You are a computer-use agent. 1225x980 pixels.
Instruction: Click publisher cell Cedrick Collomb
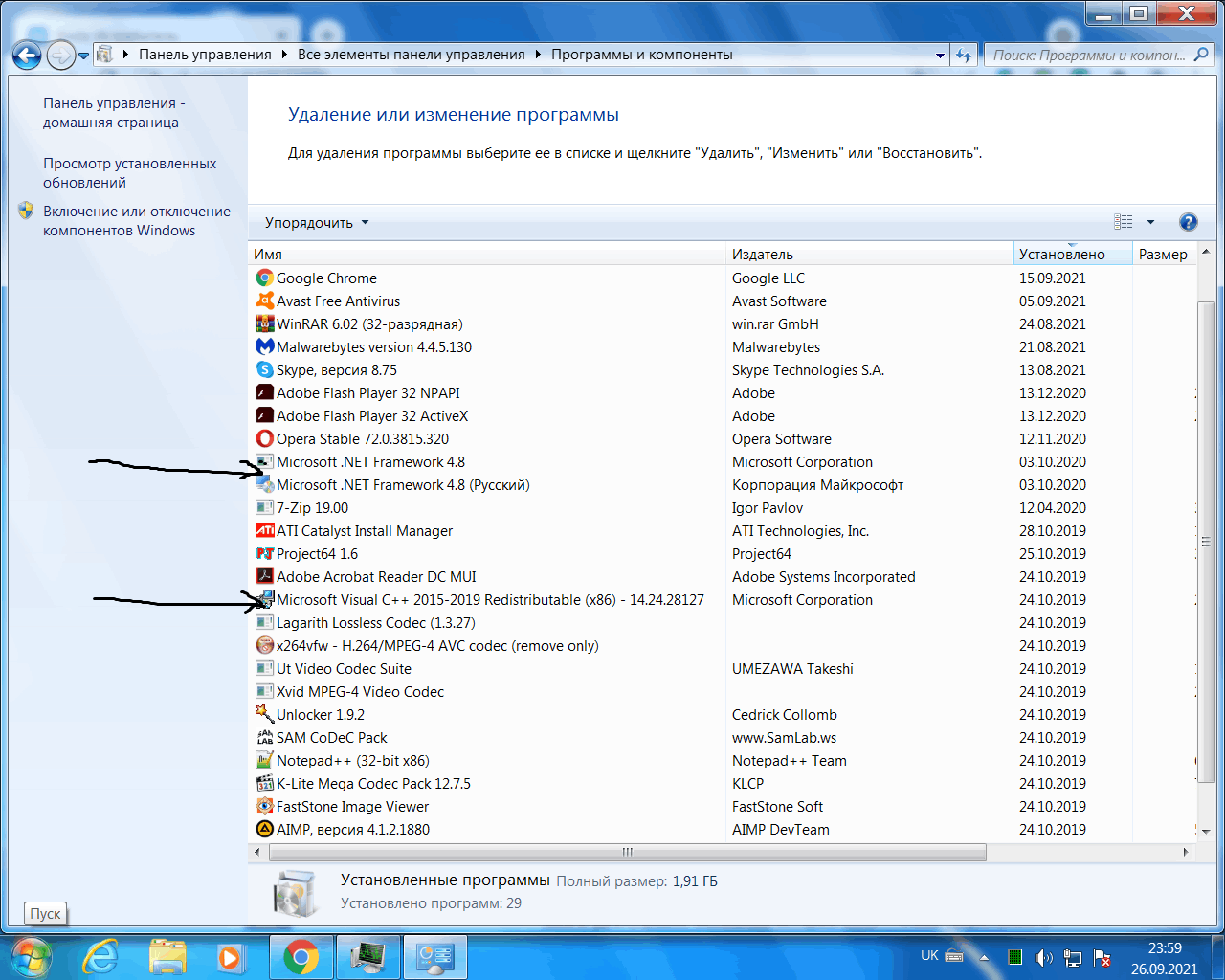click(785, 715)
